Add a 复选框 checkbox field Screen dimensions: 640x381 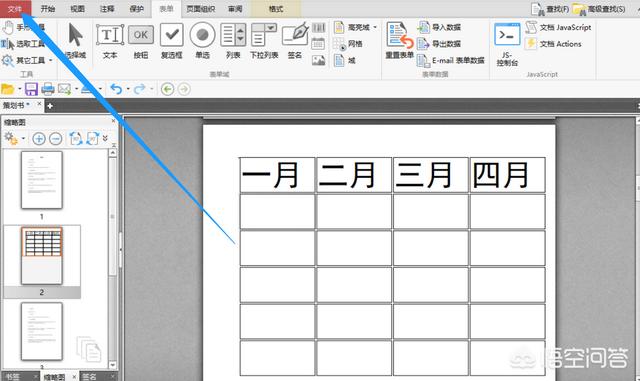click(171, 40)
